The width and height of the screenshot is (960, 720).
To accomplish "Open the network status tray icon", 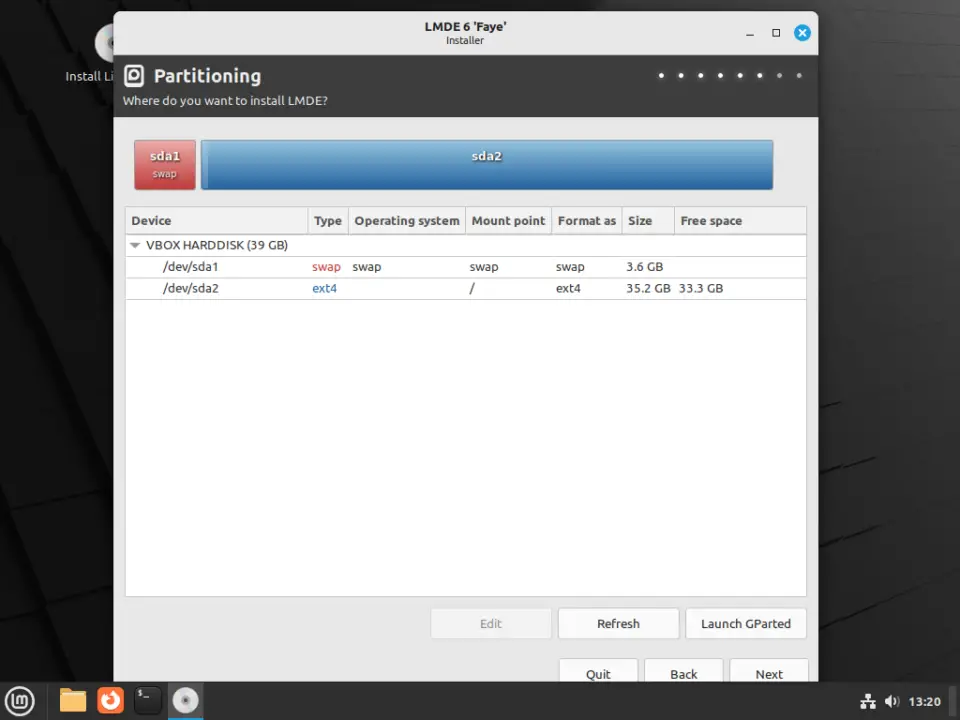I will 868,700.
